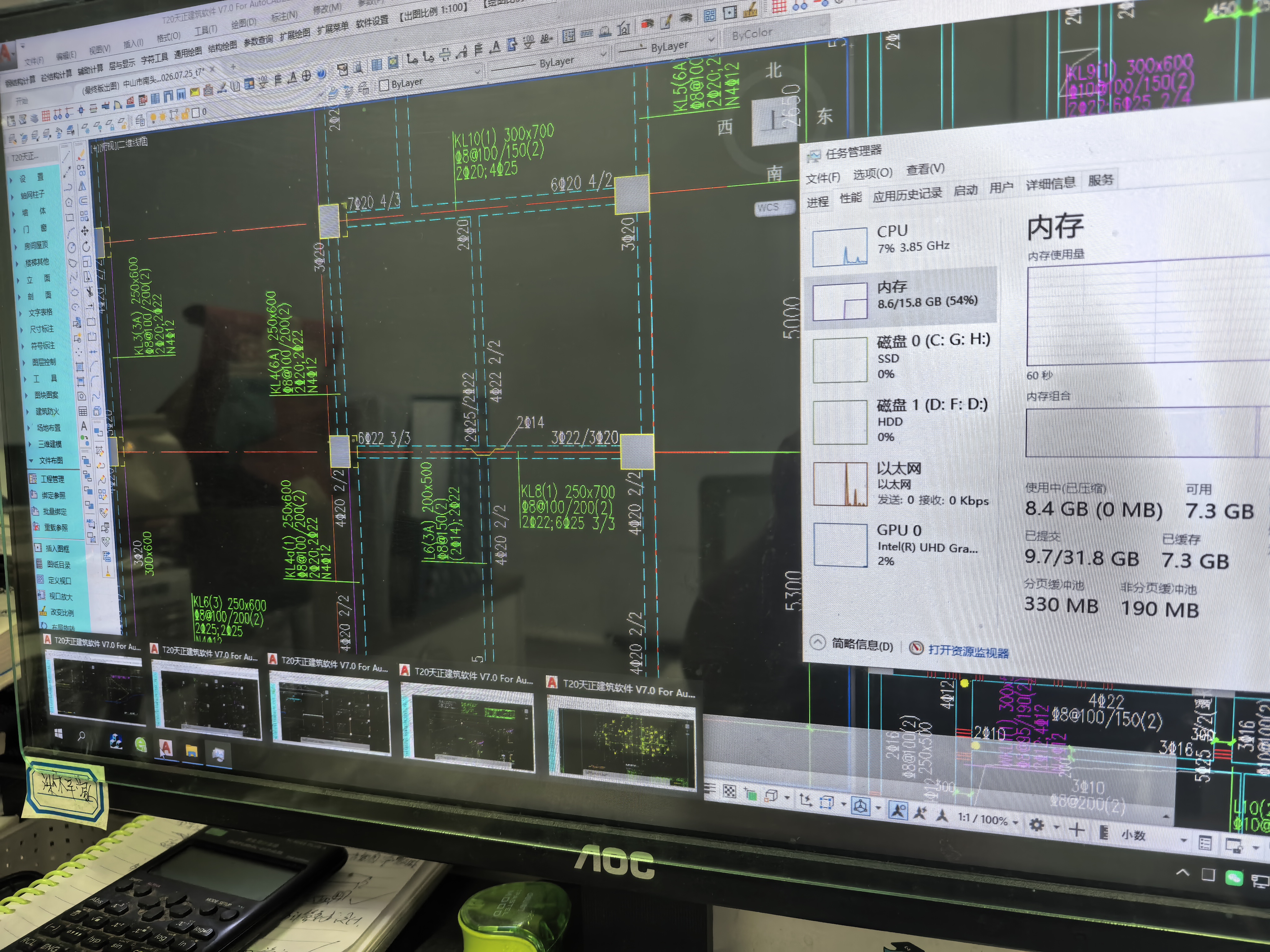Select the Mirror tool in modify toolbar
This screenshot has width=1270, height=952.
click(83, 186)
